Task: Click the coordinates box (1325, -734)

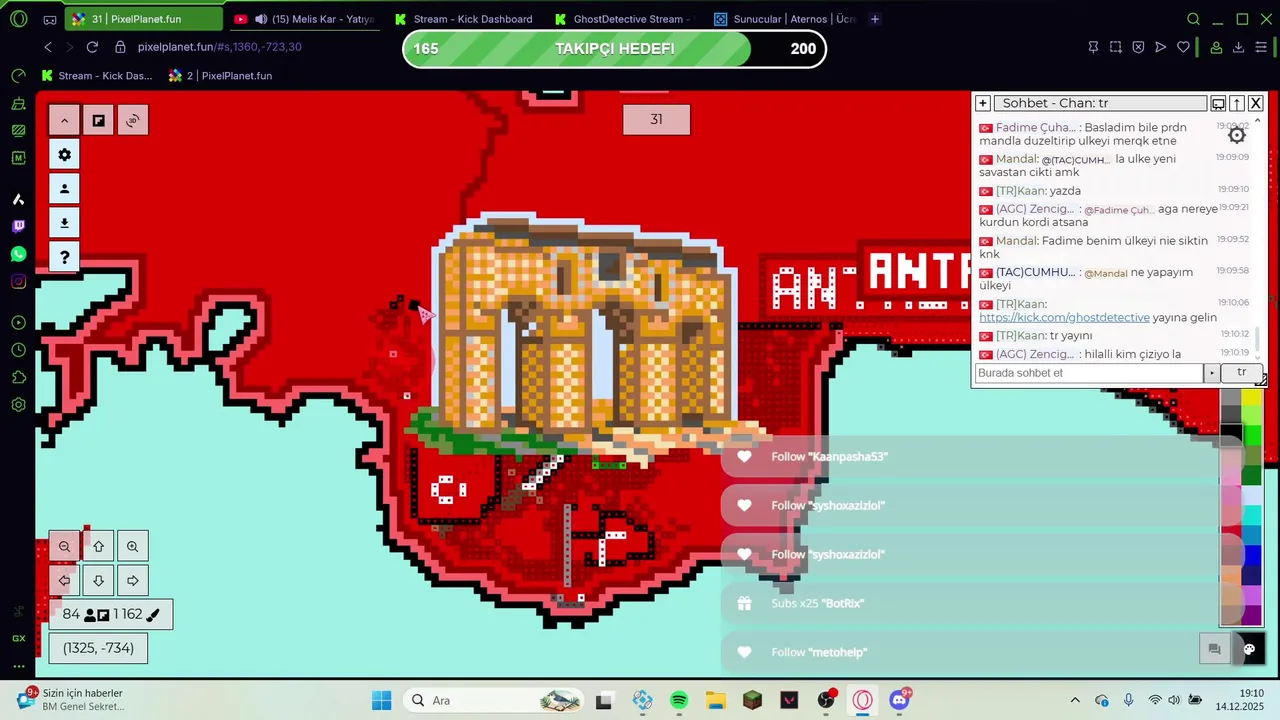Action: point(98,648)
